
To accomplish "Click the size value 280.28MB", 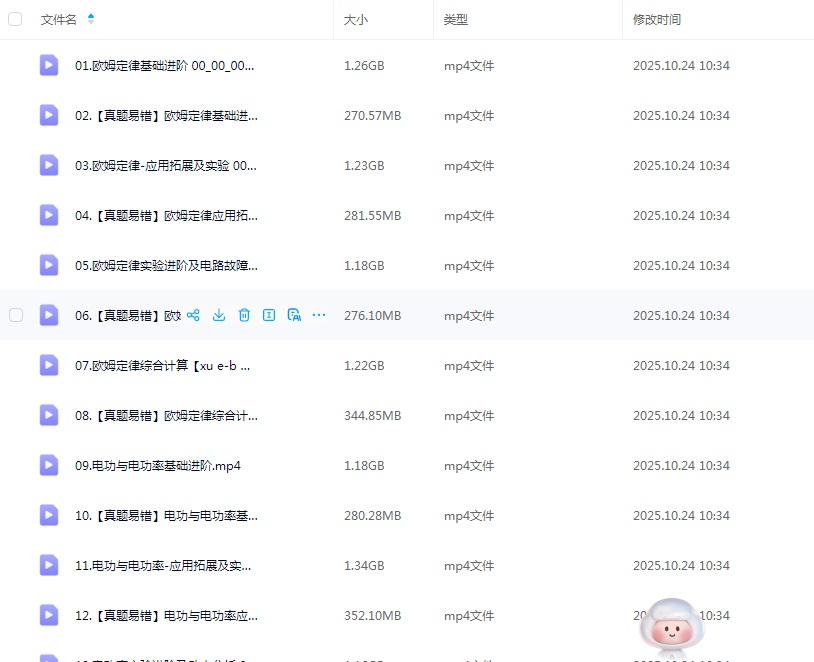I will (x=372, y=516).
